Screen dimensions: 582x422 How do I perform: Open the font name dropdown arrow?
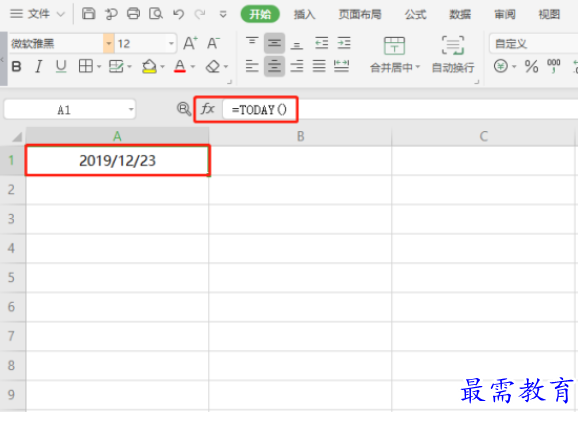[108, 43]
